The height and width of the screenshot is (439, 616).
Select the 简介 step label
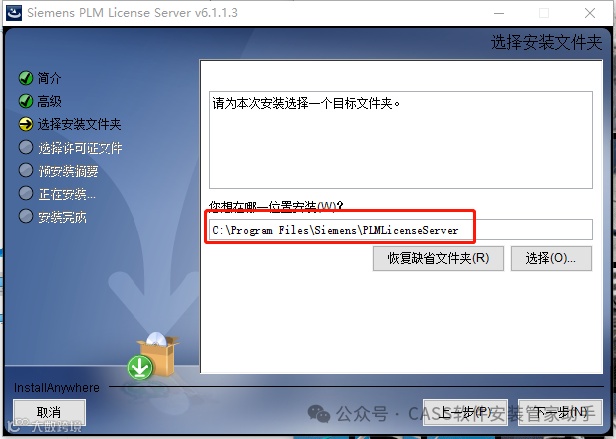pos(49,78)
